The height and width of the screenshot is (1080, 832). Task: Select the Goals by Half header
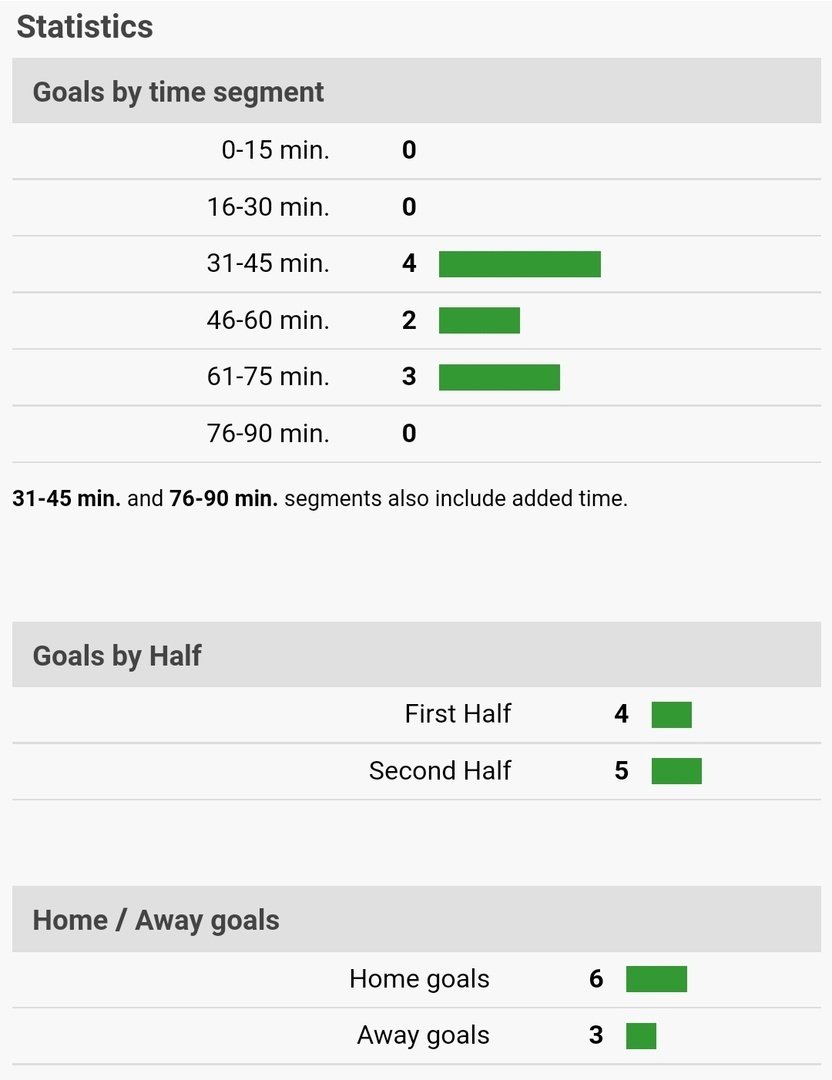117,656
